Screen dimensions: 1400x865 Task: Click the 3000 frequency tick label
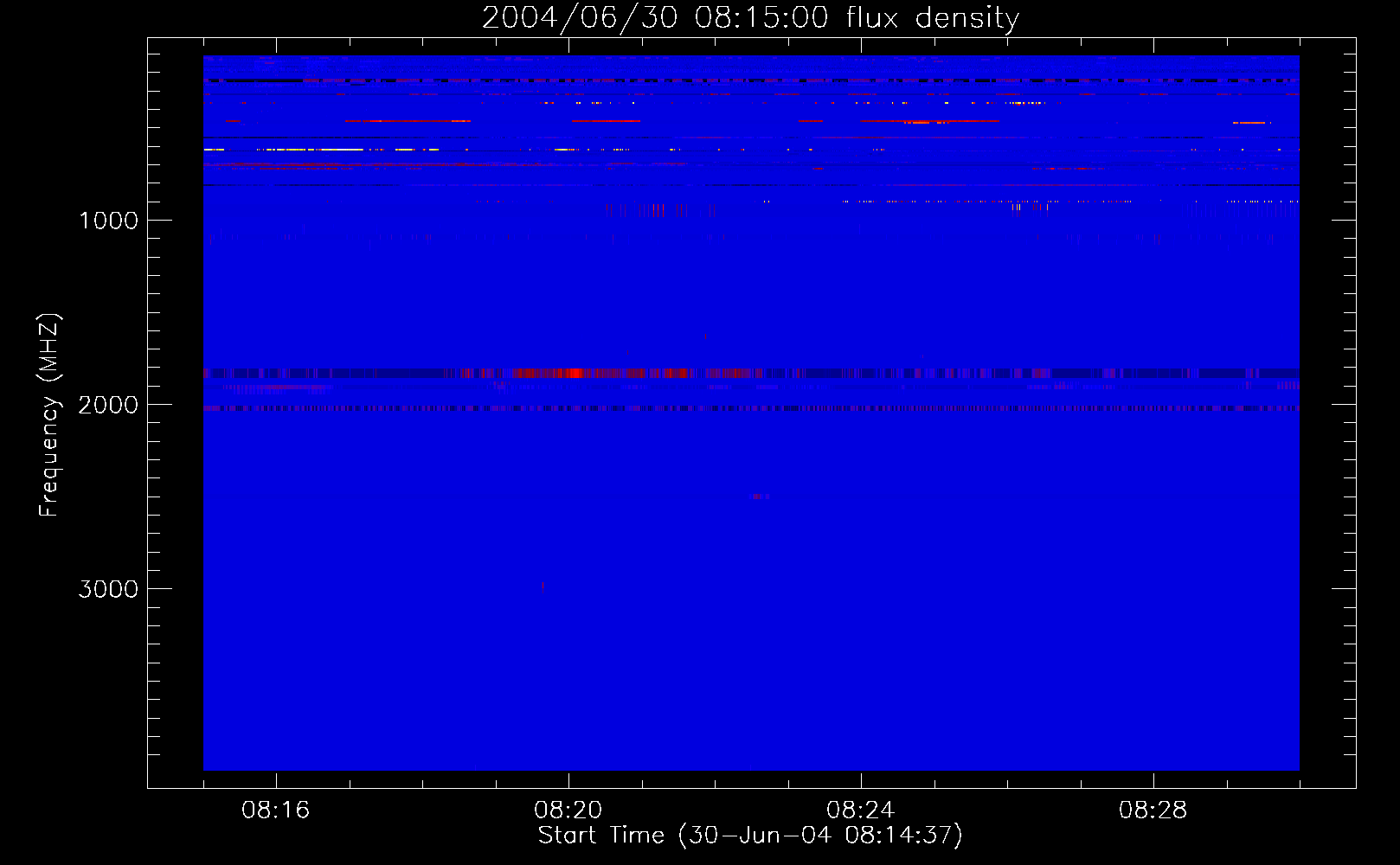coord(108,589)
